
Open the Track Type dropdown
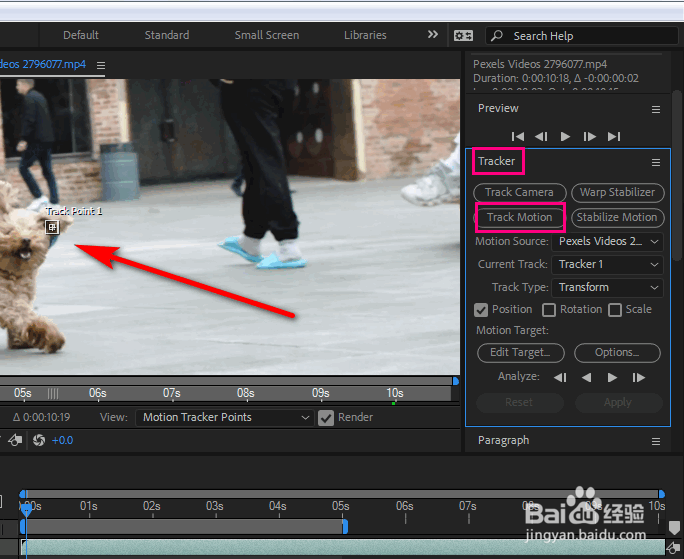pyautogui.click(x=607, y=288)
